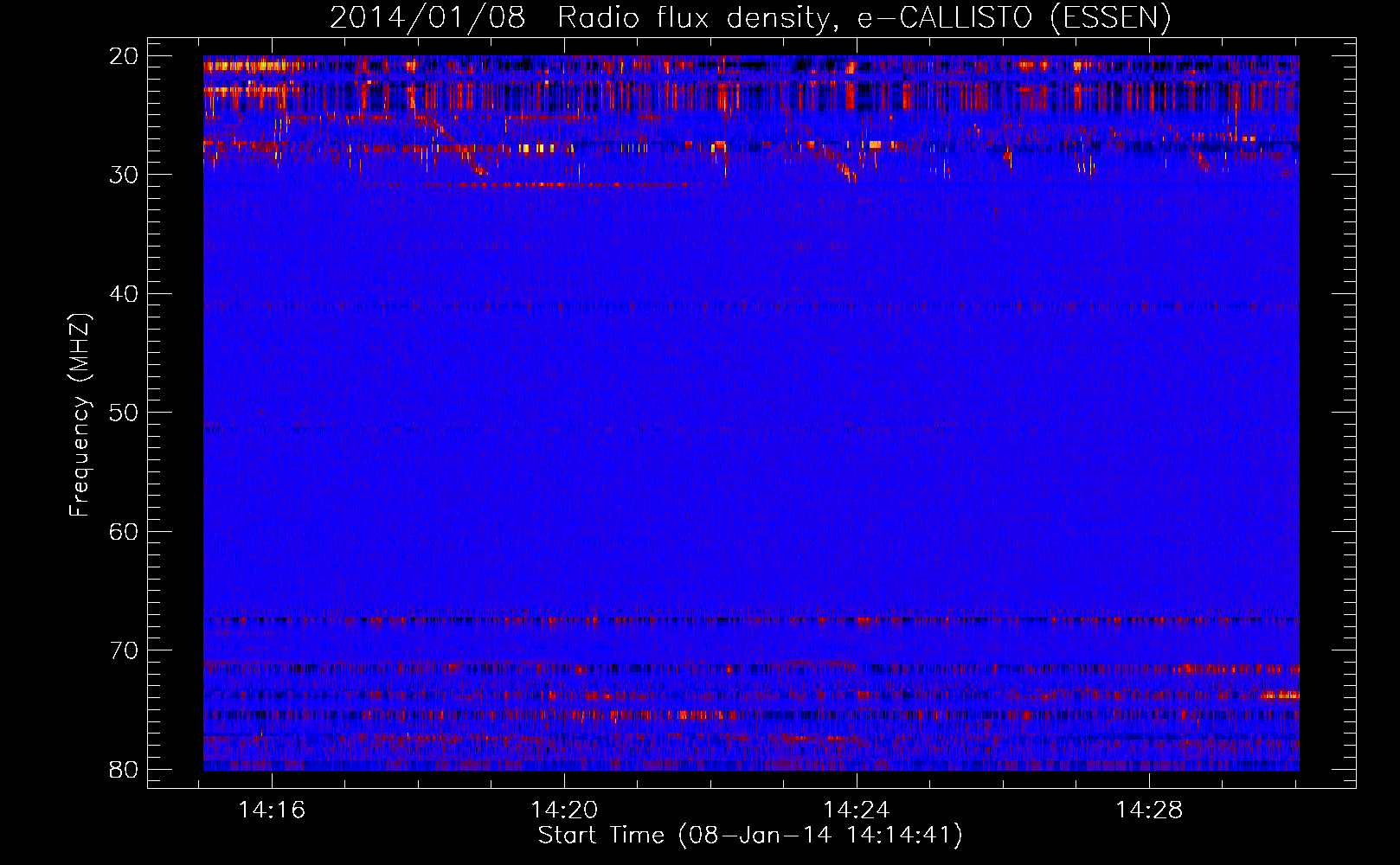Click the plot title 'Radio flux density, e-CALLISTO (ESSEN)'
Screen dimensions: 1400x865
tap(864, 18)
